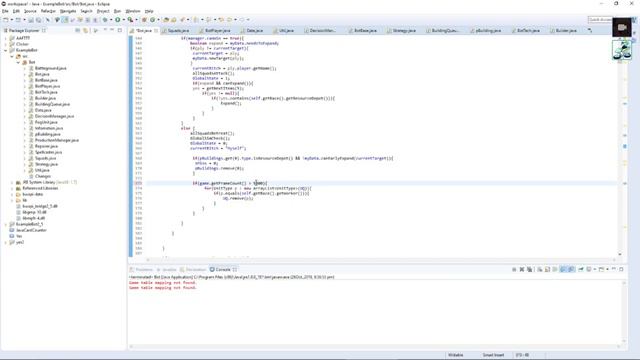Collapse the src folder node

pyautogui.click(x=12, y=56)
